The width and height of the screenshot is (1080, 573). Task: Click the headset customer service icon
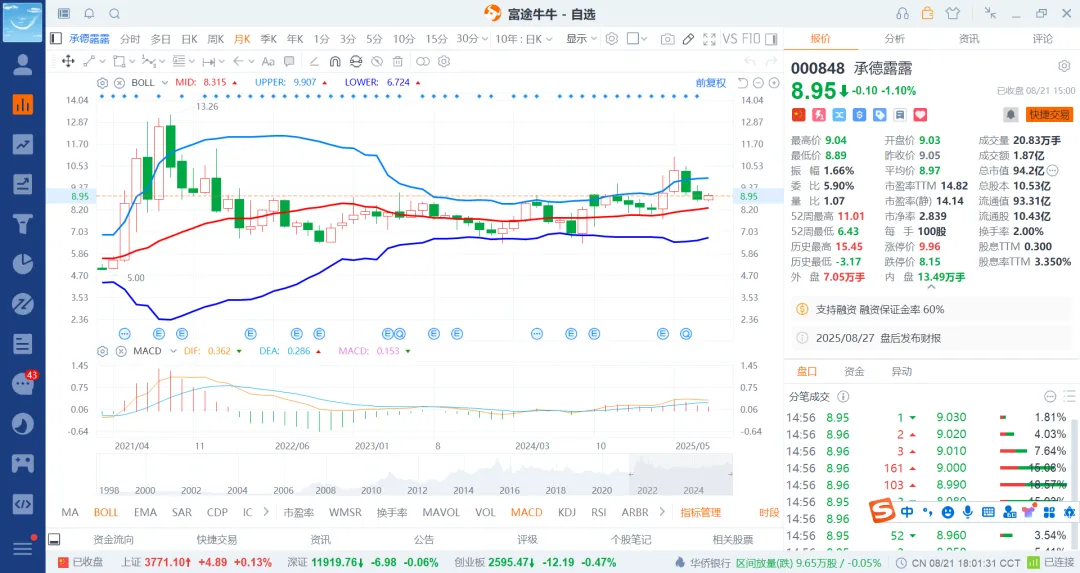902,14
